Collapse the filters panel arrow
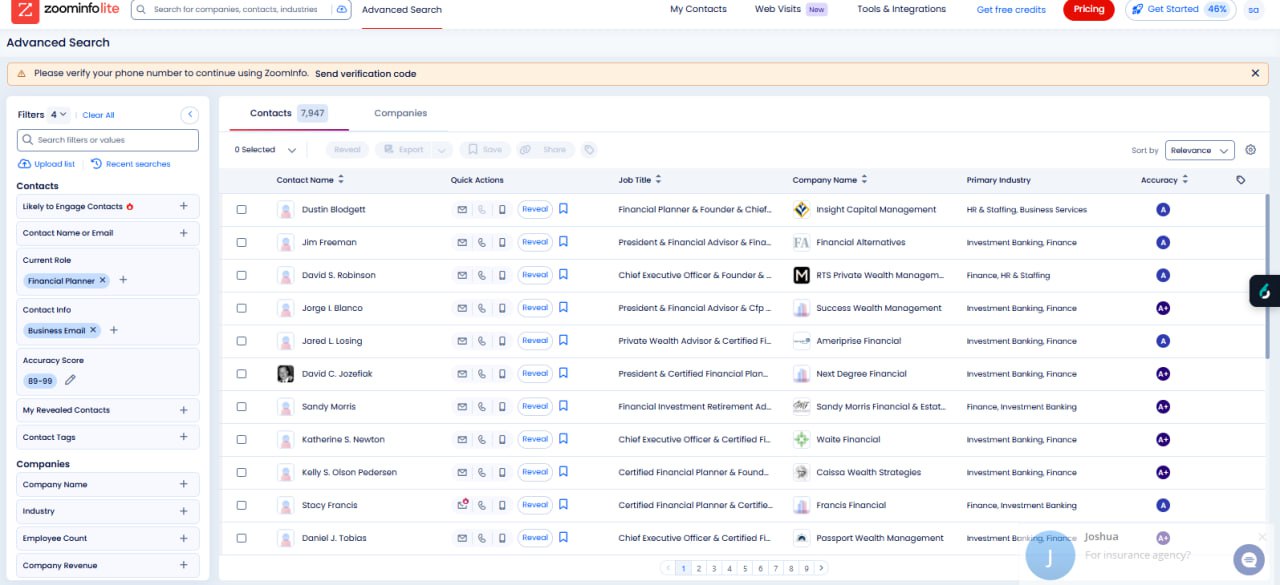 coord(189,115)
